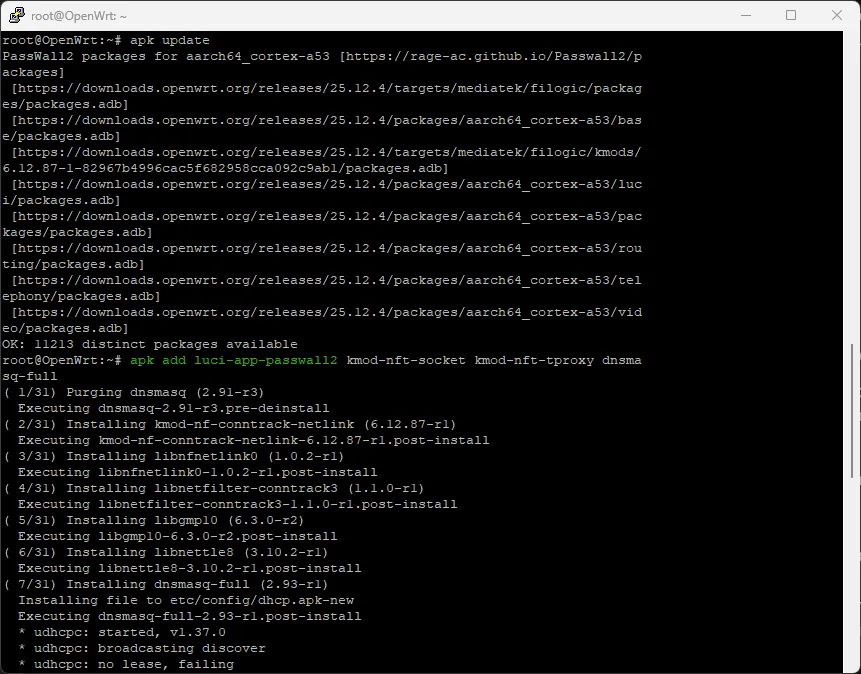Click 'Installing file to etc/config/dhcp.apk-new' line
The image size is (861, 674).
click(186, 600)
